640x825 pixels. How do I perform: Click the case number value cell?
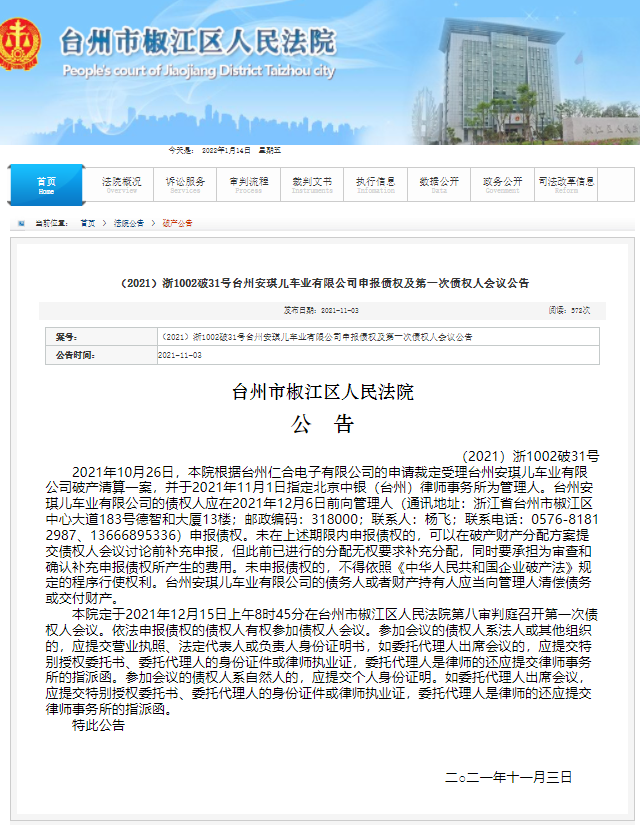click(378, 337)
